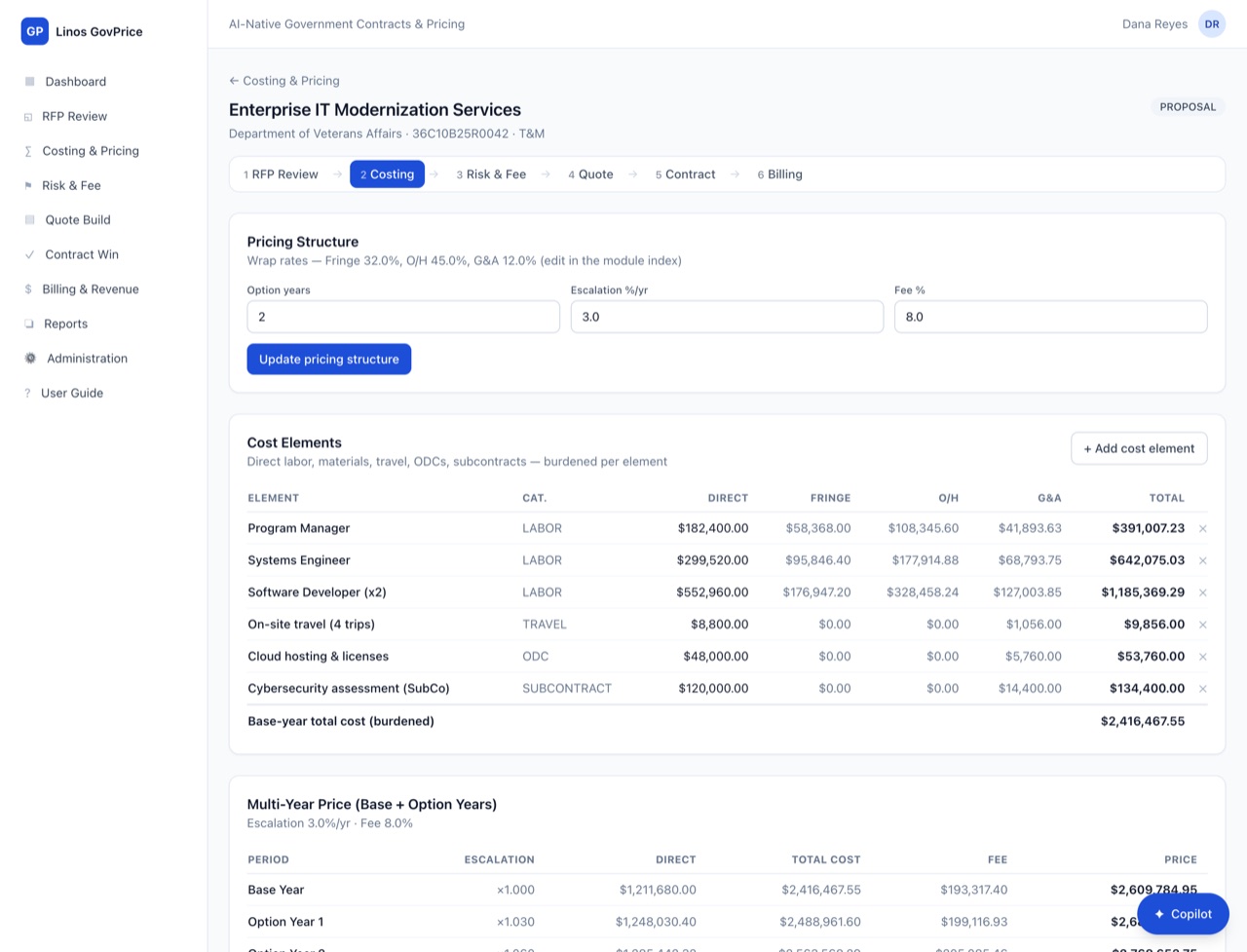The height and width of the screenshot is (952, 1247).
Task: Remove the On-site travel cost element
Action: click(x=1202, y=625)
